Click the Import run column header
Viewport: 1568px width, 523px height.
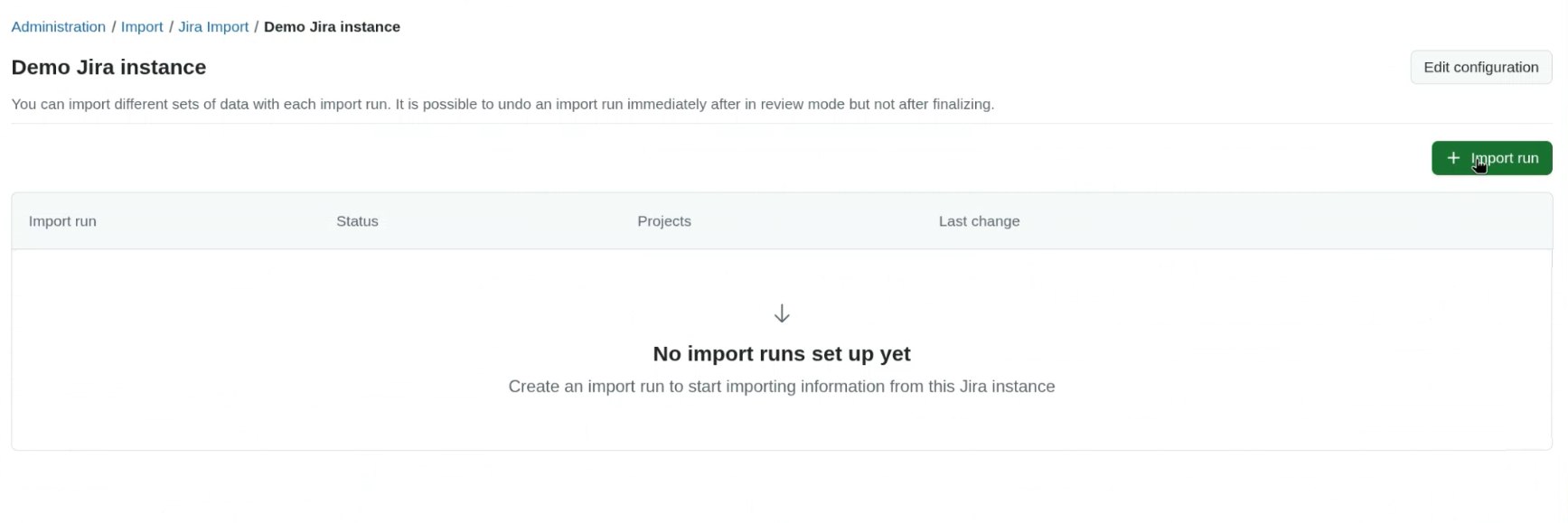[x=62, y=221]
